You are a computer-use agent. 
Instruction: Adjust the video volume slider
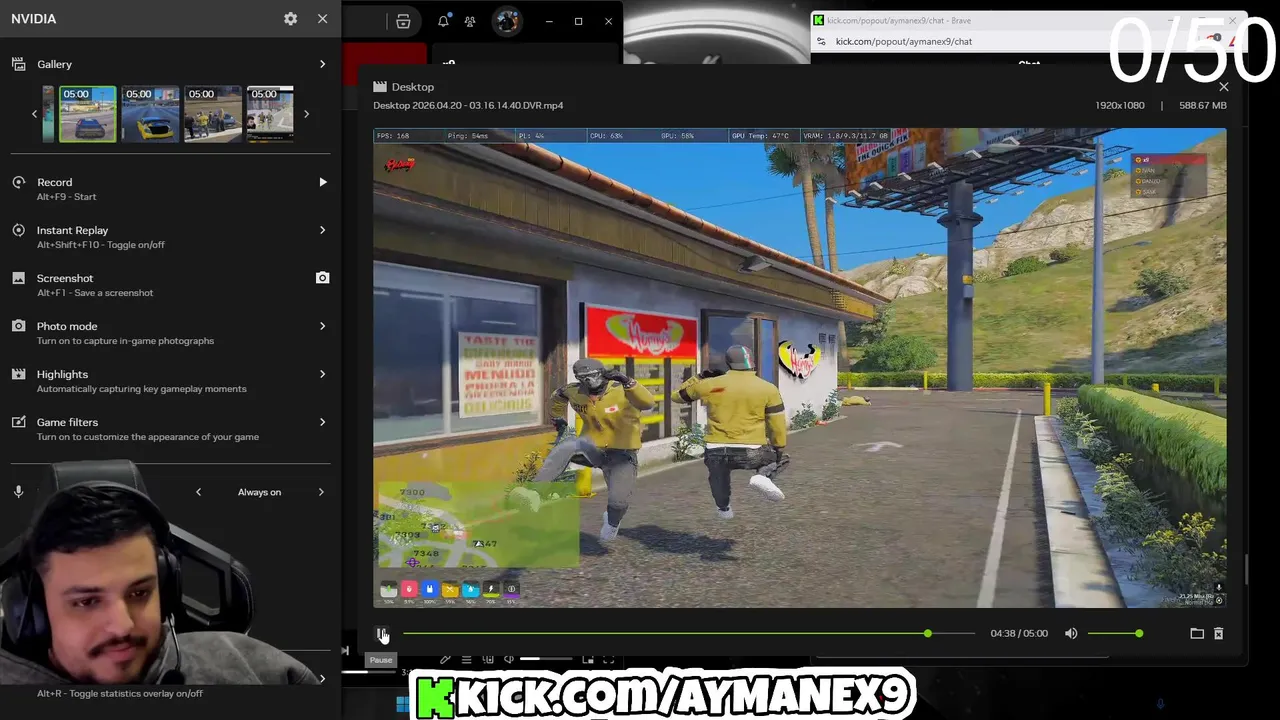coord(1114,634)
